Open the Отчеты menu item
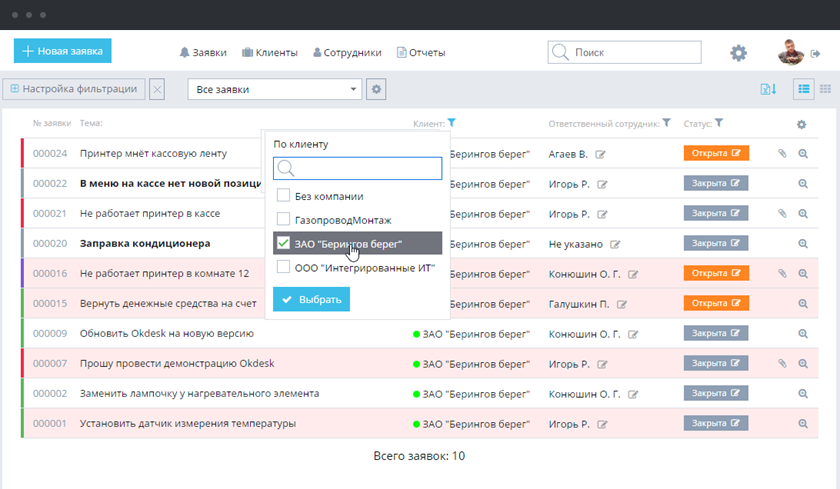Screen dimensions: 840x489 [421, 53]
